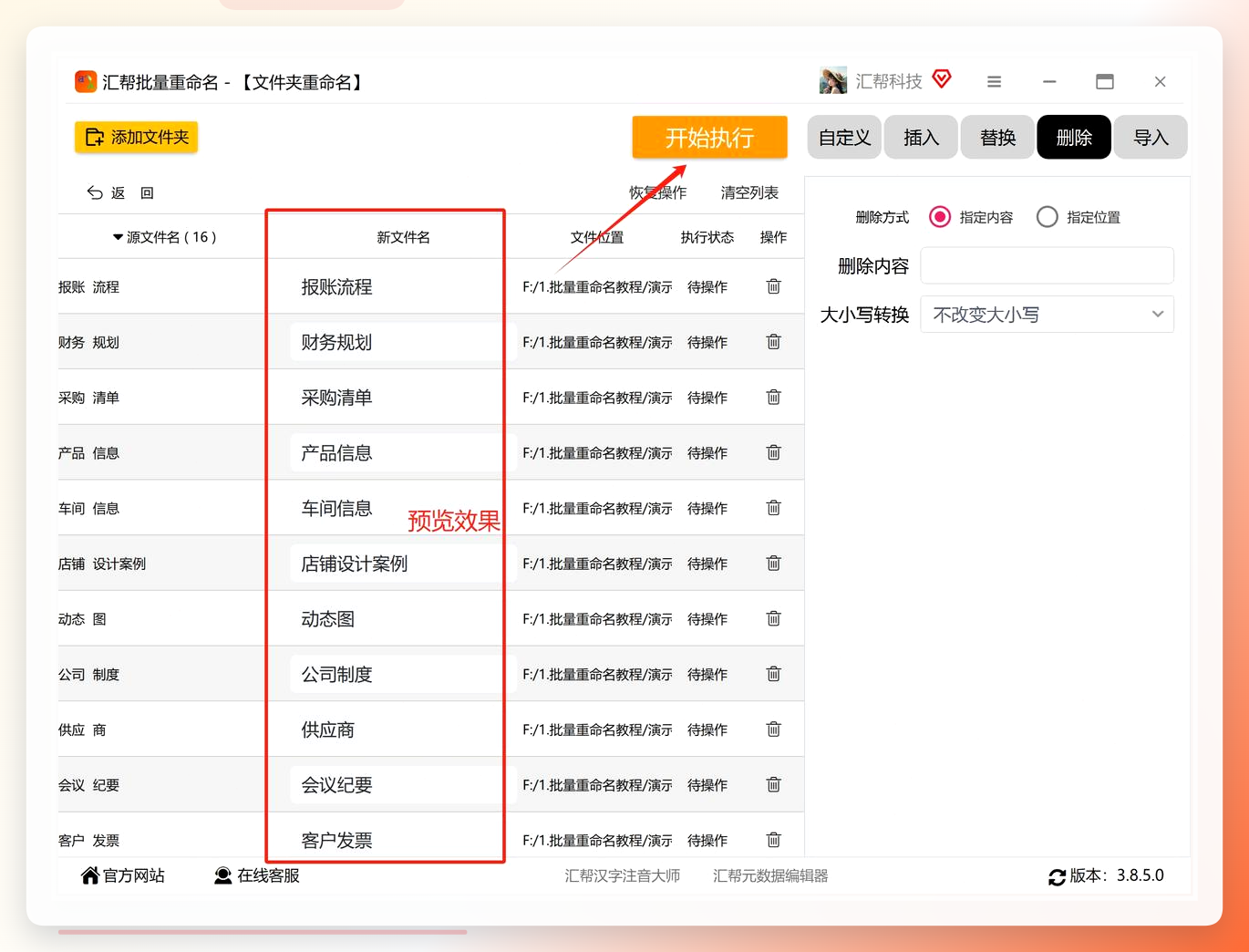This screenshot has width=1249, height=952.
Task: Click the trash icon for 财务 规划 row
Action: [773, 342]
